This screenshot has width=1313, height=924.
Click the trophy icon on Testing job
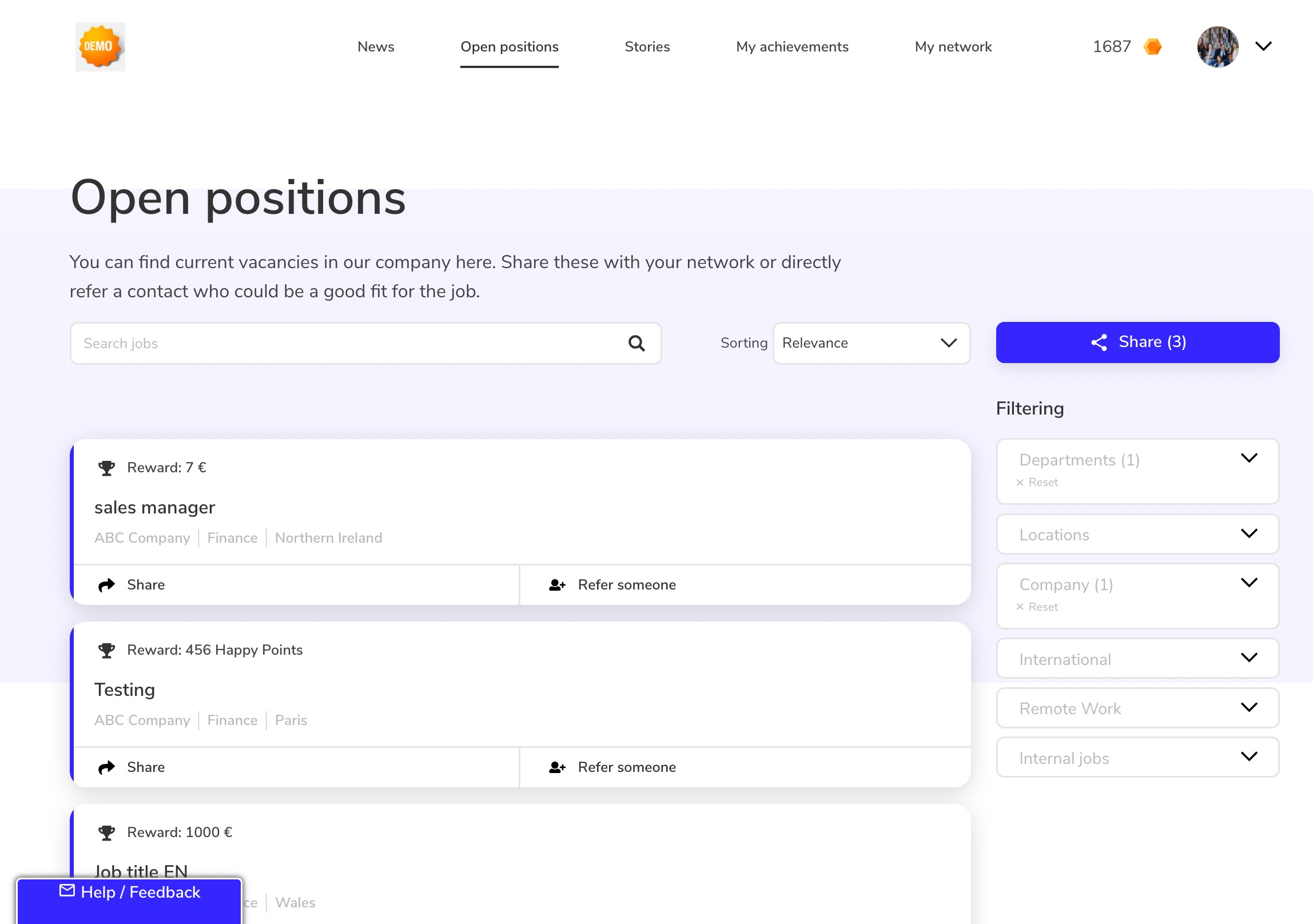106,651
